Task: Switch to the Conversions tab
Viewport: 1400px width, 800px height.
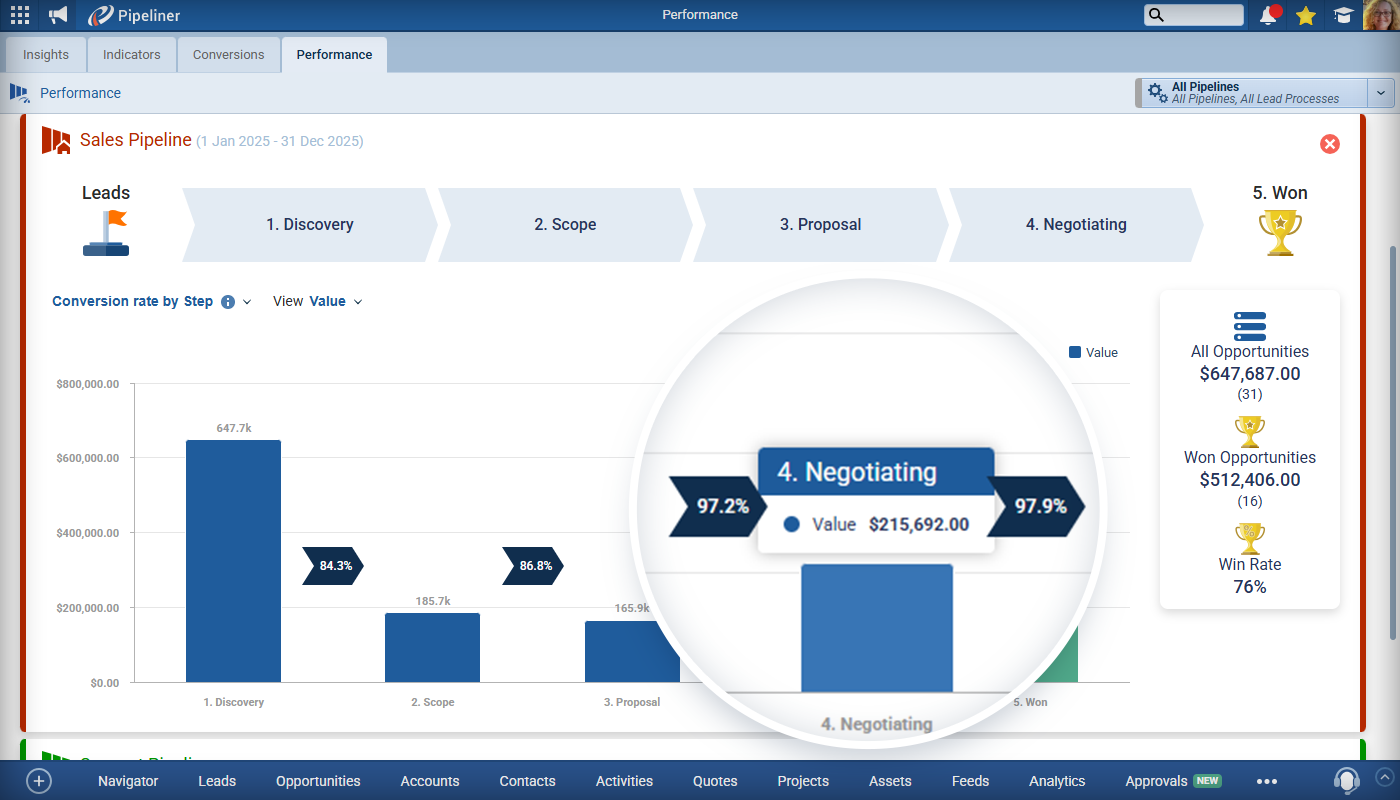Action: pos(228,55)
